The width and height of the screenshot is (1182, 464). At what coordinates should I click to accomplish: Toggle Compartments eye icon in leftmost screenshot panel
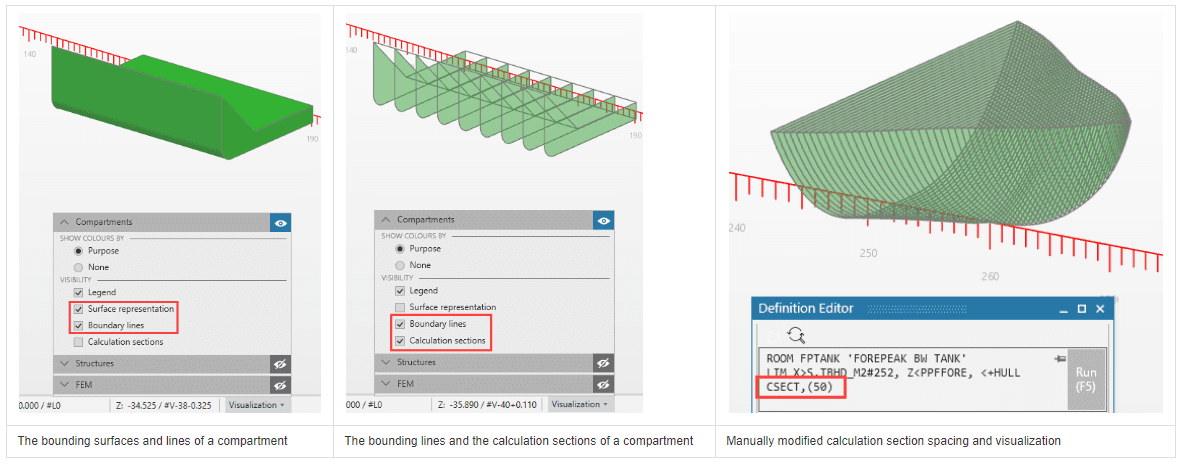280,222
